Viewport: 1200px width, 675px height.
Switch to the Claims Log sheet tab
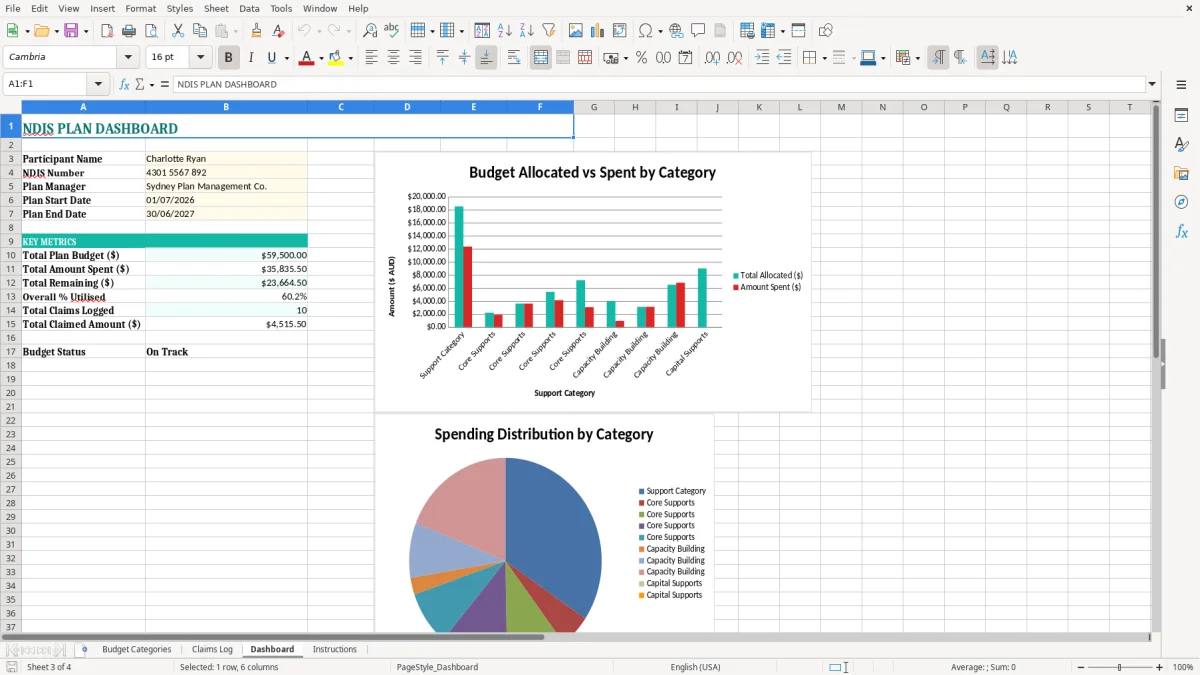coord(212,649)
